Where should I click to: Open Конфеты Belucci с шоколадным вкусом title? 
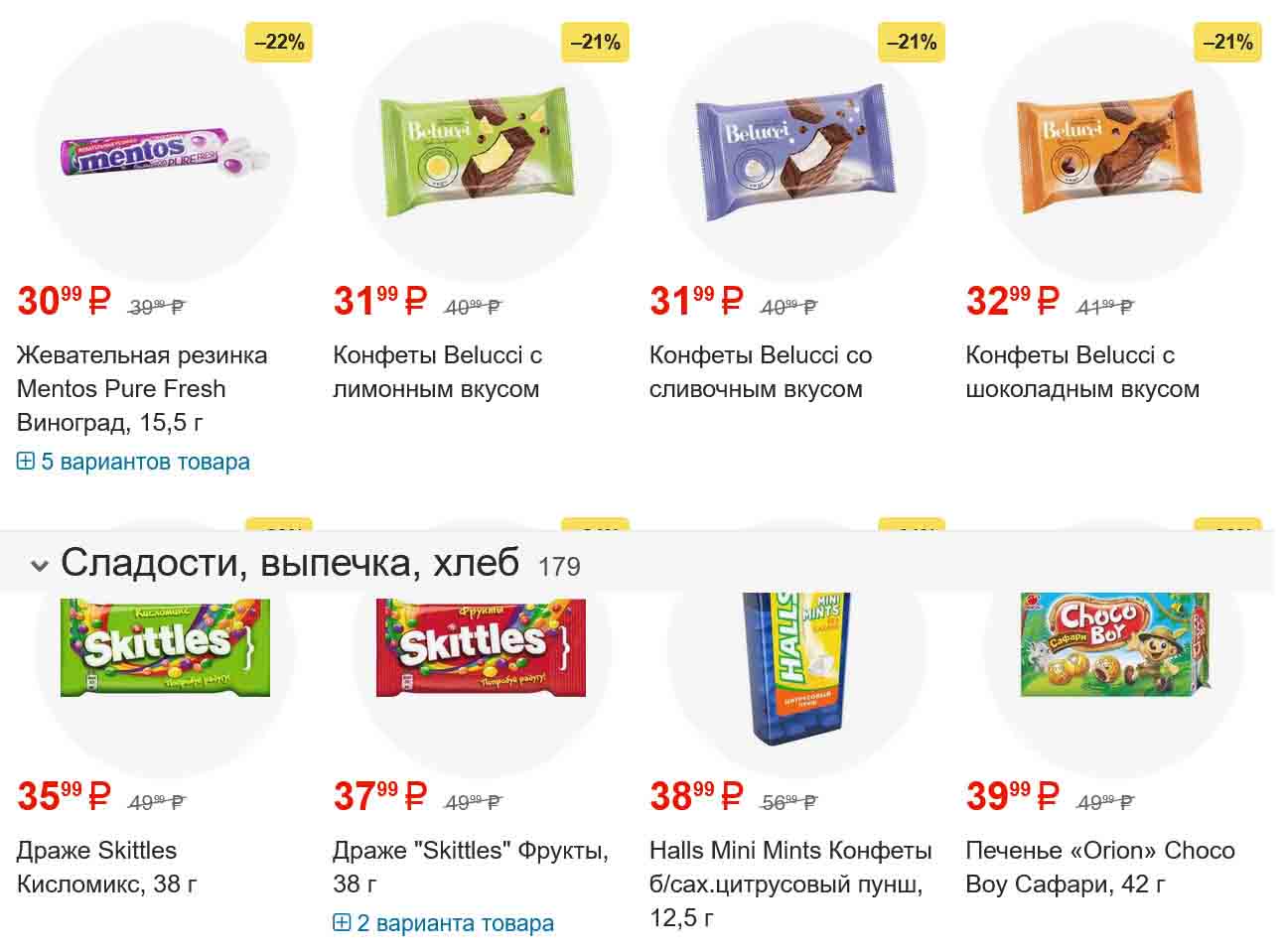1081,372
